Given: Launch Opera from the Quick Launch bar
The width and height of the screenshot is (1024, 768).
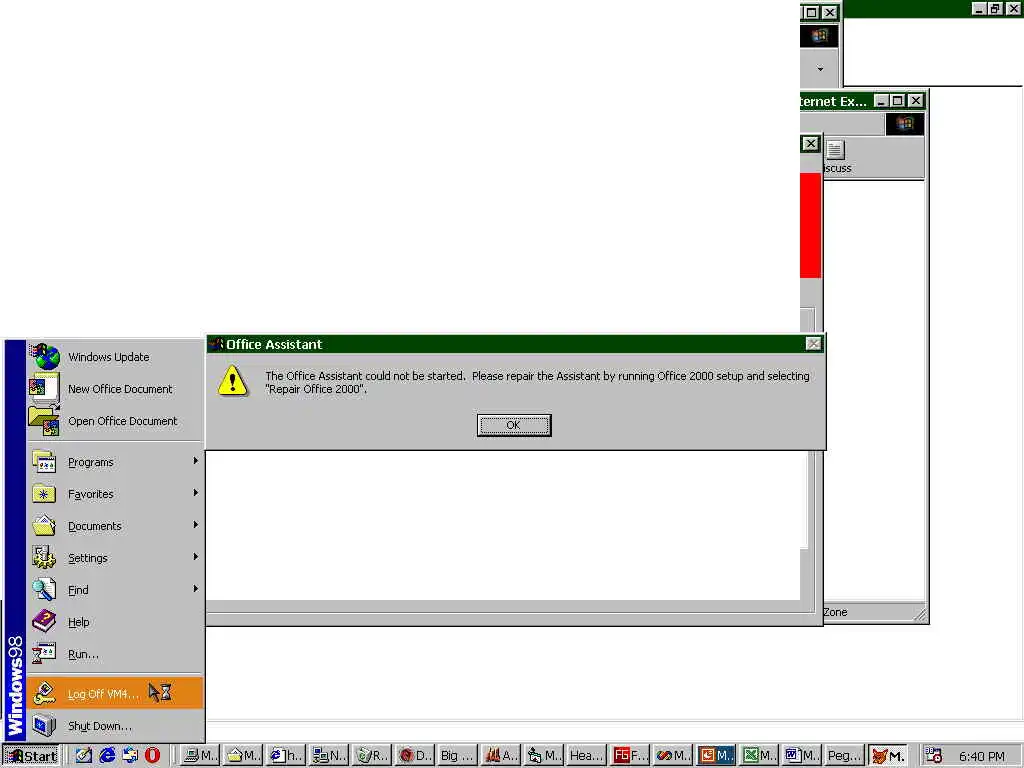Looking at the screenshot, I should 152,756.
